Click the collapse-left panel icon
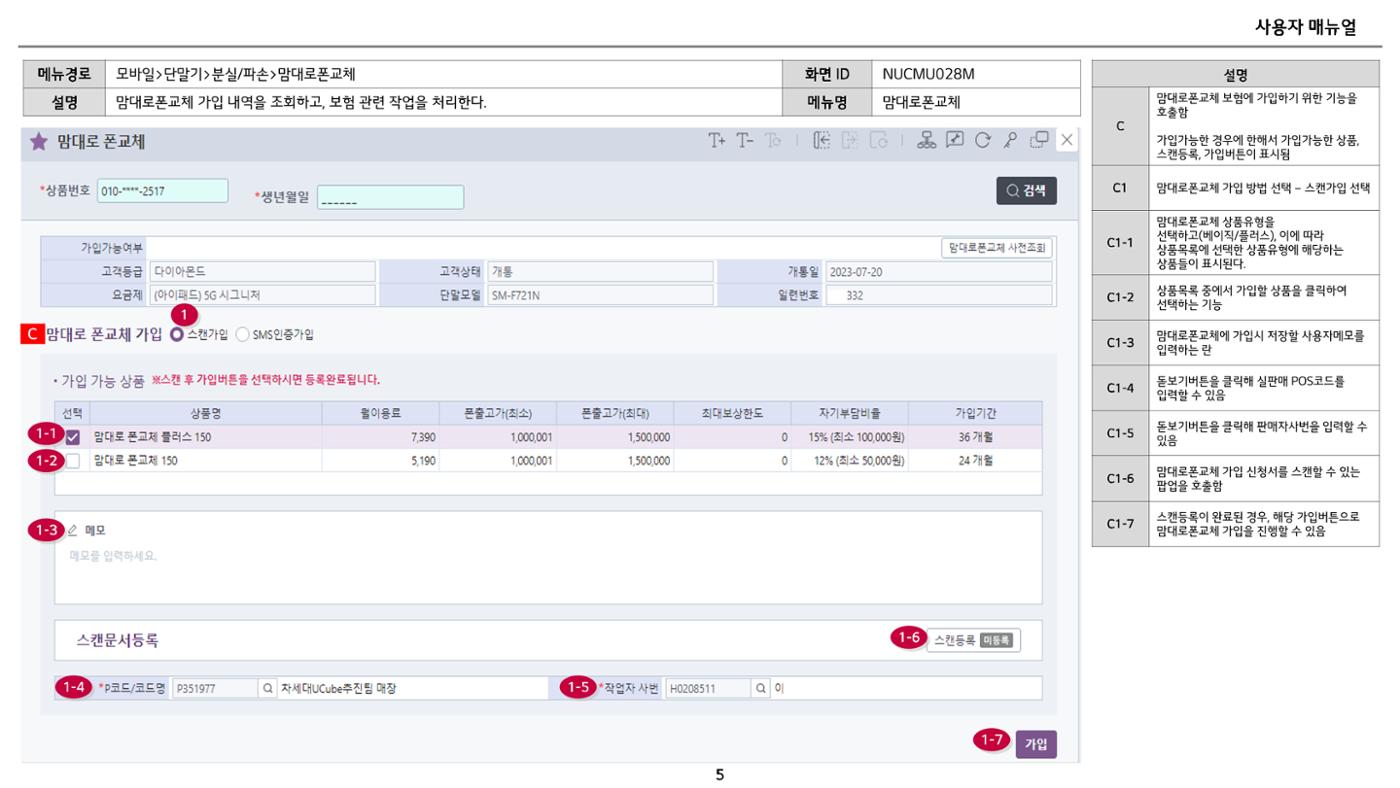 click(822, 141)
